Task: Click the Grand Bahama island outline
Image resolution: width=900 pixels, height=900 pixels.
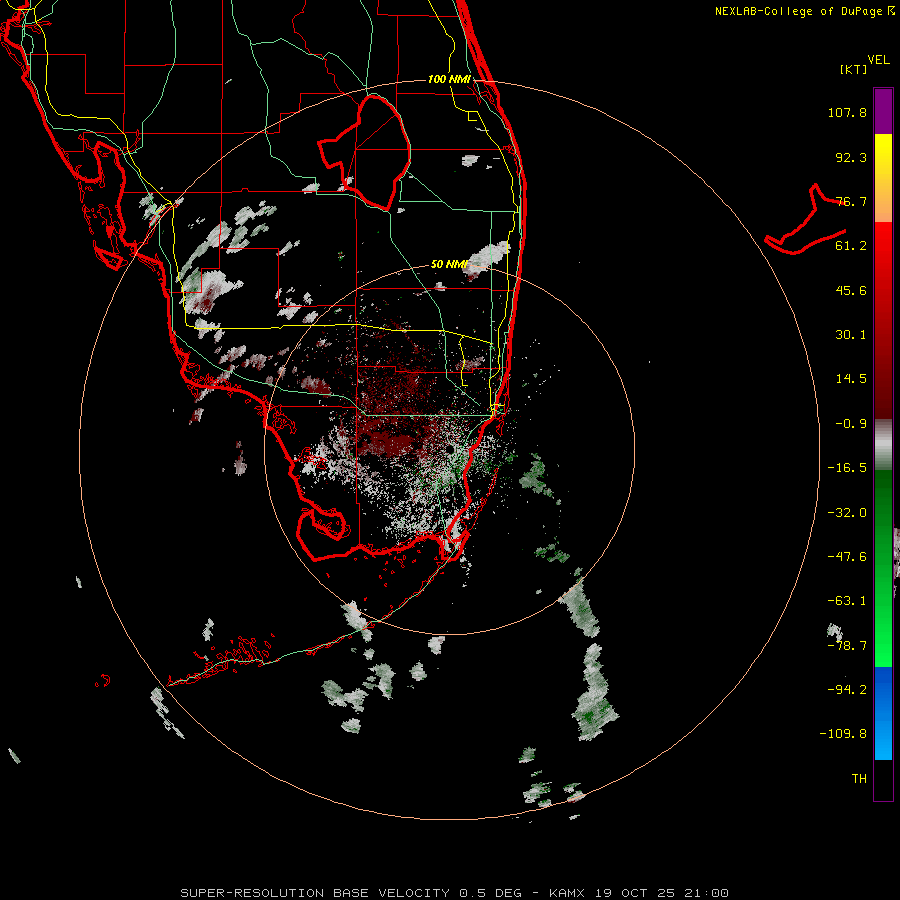Action: coord(806,220)
